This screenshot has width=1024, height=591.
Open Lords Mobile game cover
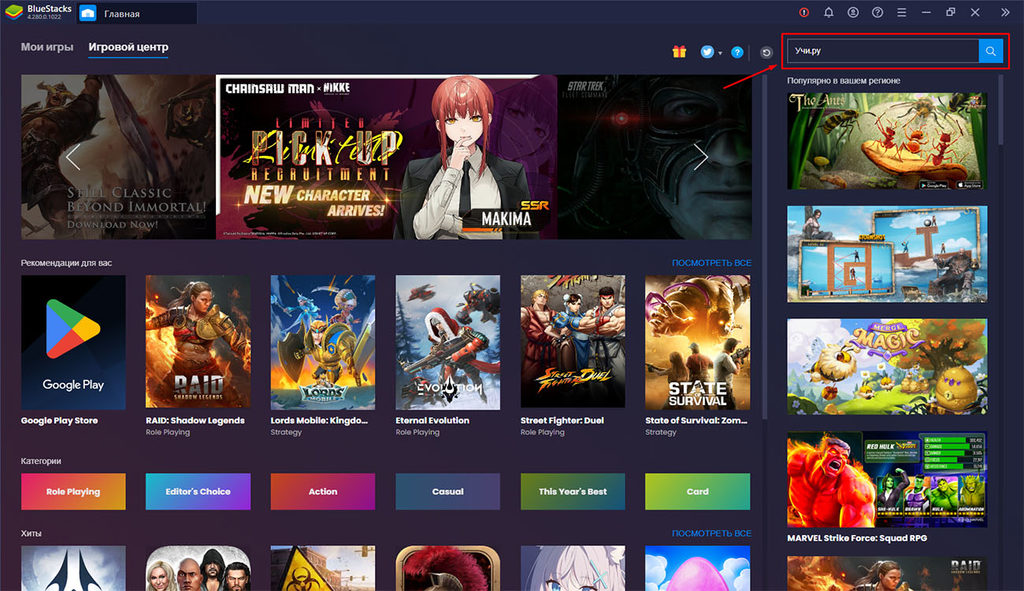pos(323,342)
